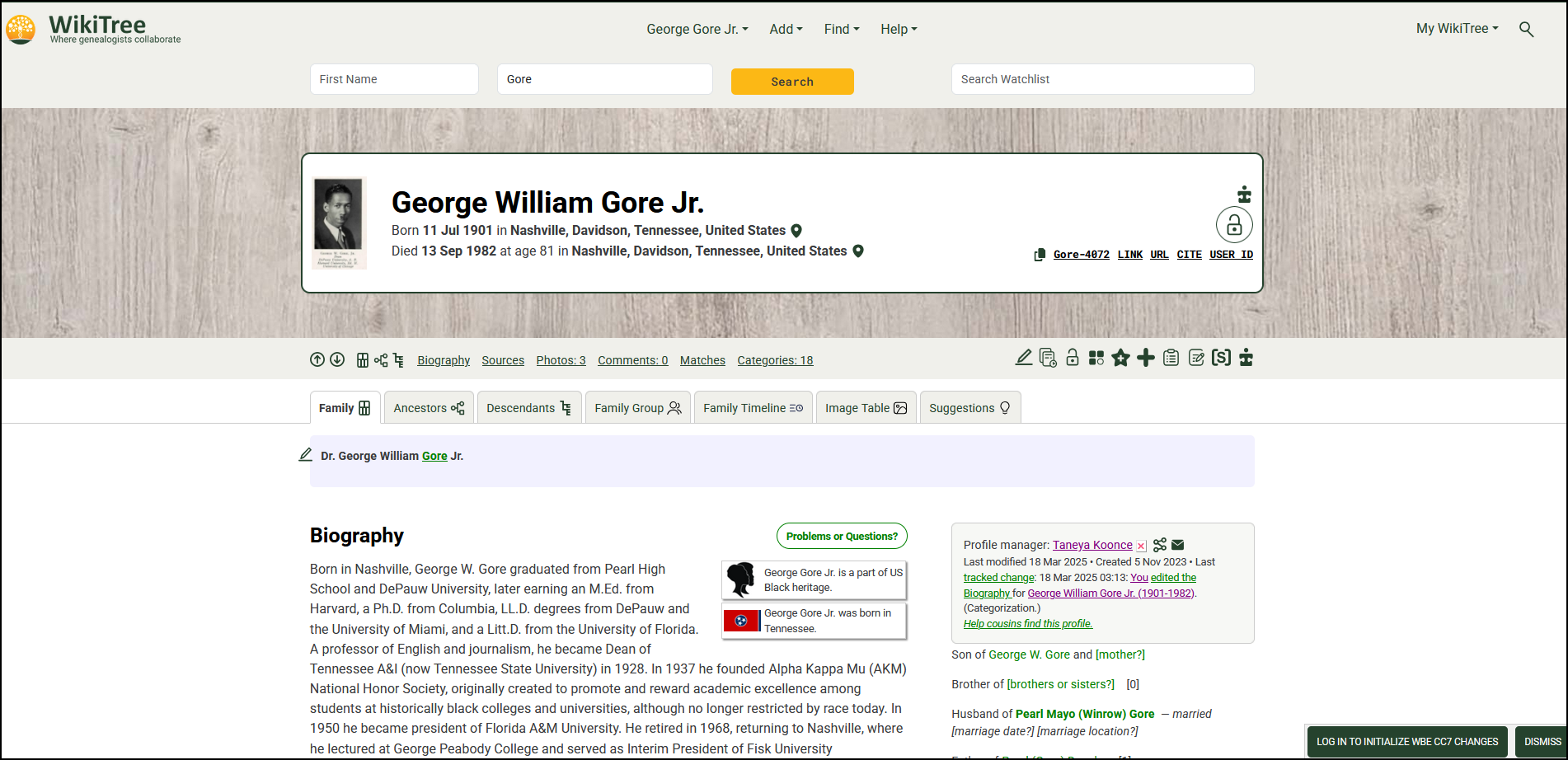Open the George Gore Jr. dropdown menu

click(697, 29)
